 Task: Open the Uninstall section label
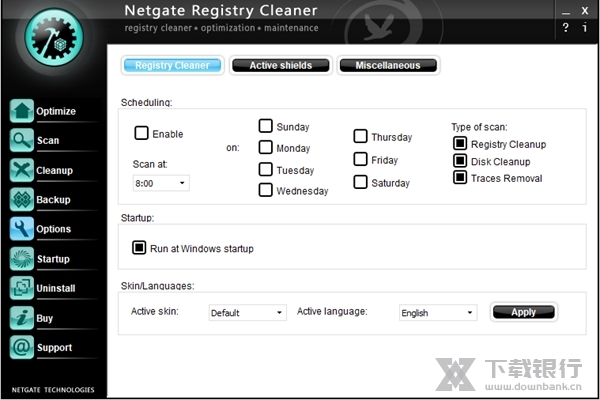click(56, 288)
